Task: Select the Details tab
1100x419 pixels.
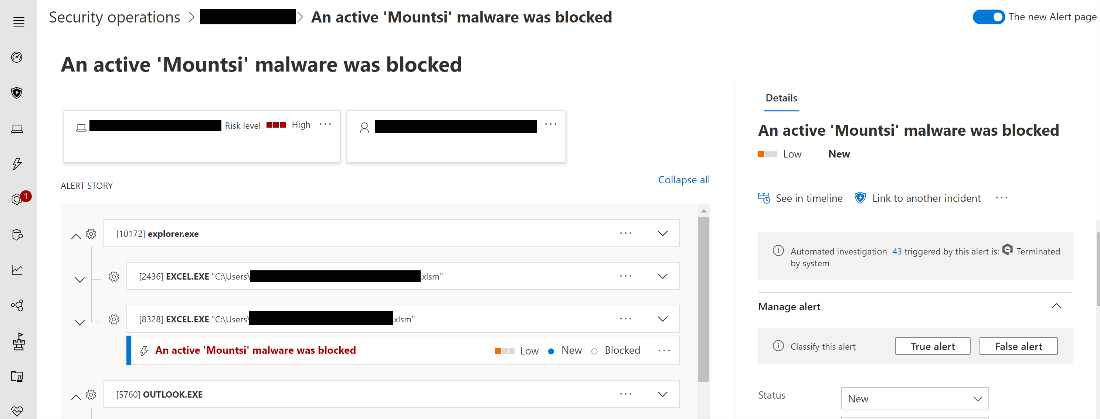Action: pyautogui.click(x=781, y=98)
